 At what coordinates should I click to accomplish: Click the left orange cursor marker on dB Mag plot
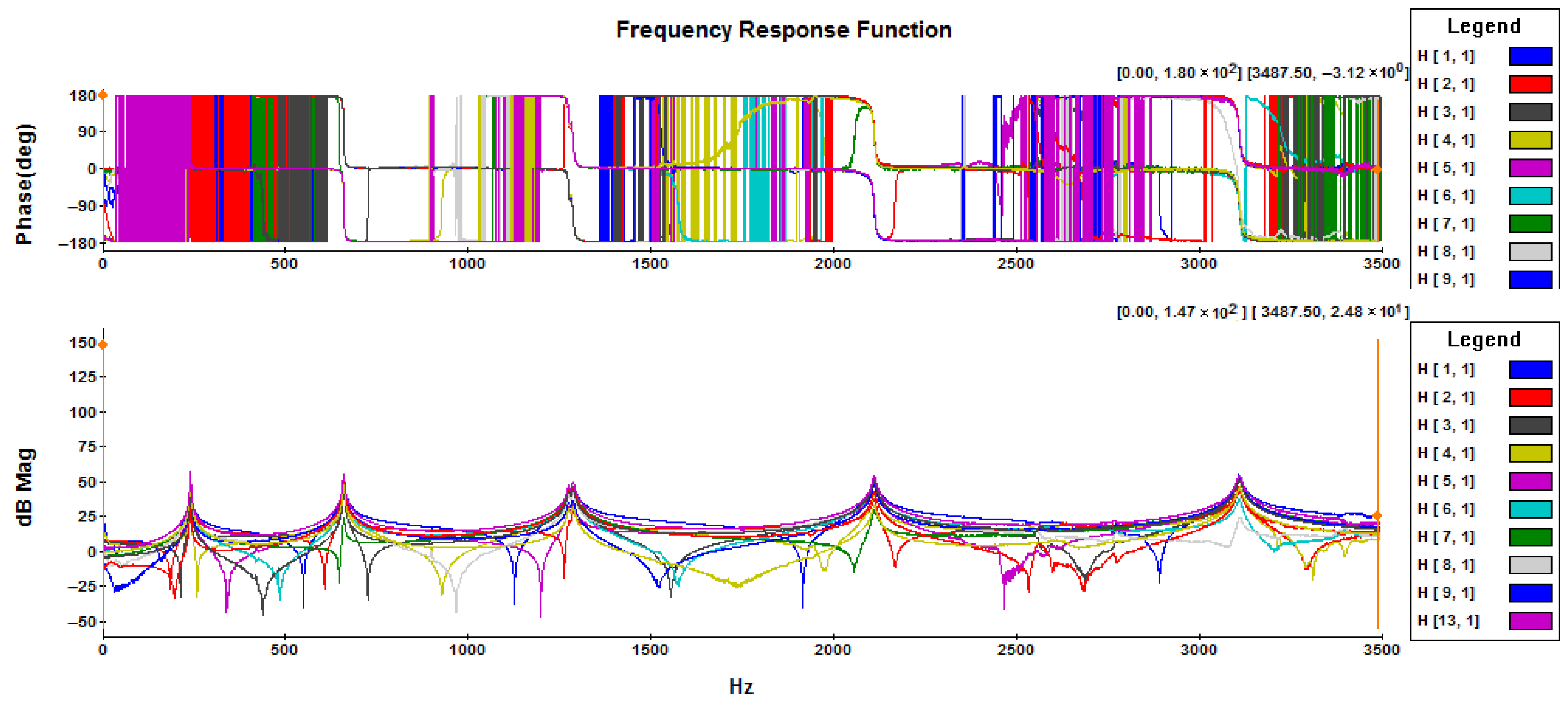tap(103, 345)
